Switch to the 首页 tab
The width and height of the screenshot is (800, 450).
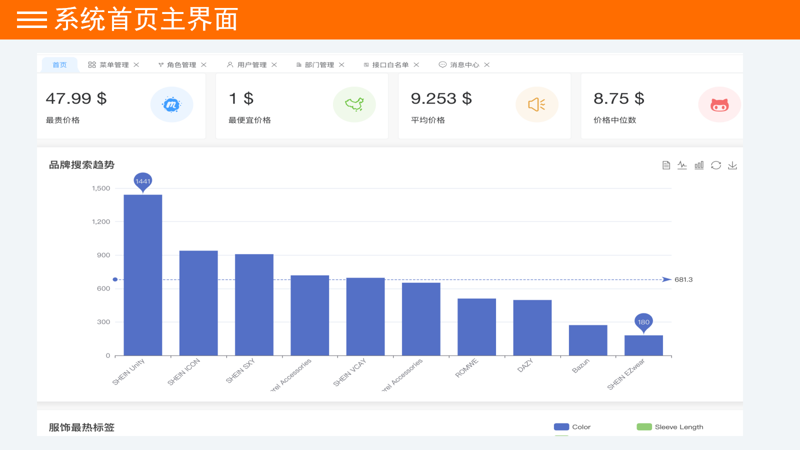point(60,65)
